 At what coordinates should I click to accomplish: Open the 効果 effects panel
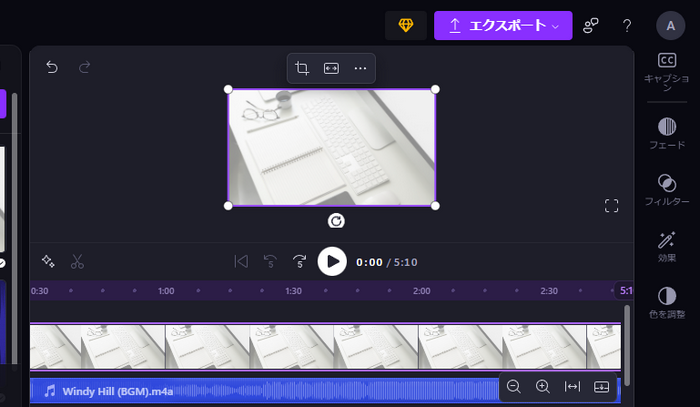667,246
